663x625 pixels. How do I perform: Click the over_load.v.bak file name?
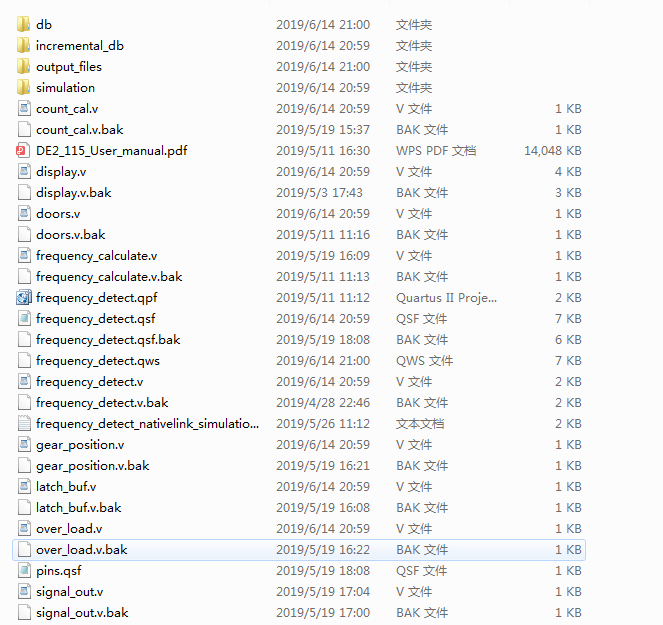(x=82, y=550)
